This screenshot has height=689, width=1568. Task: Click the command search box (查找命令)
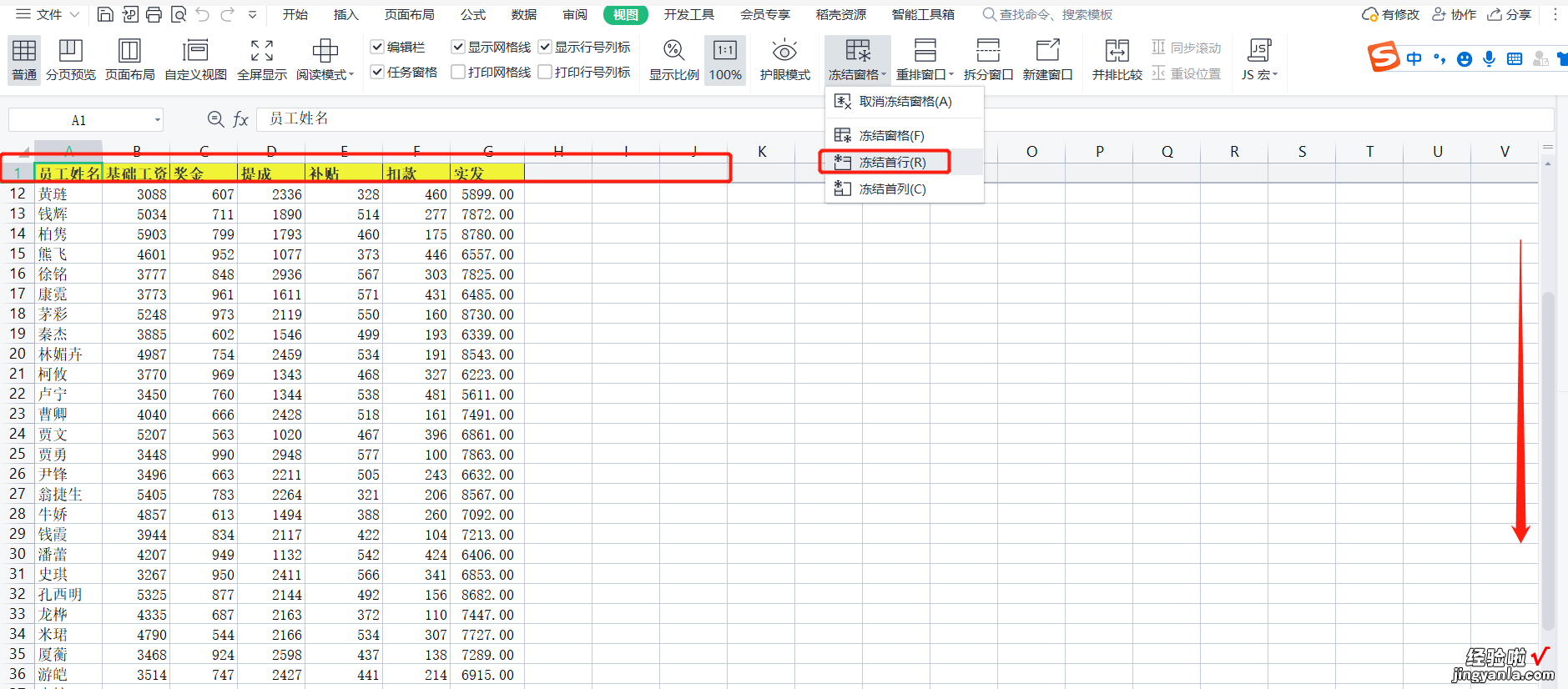tap(1048, 14)
